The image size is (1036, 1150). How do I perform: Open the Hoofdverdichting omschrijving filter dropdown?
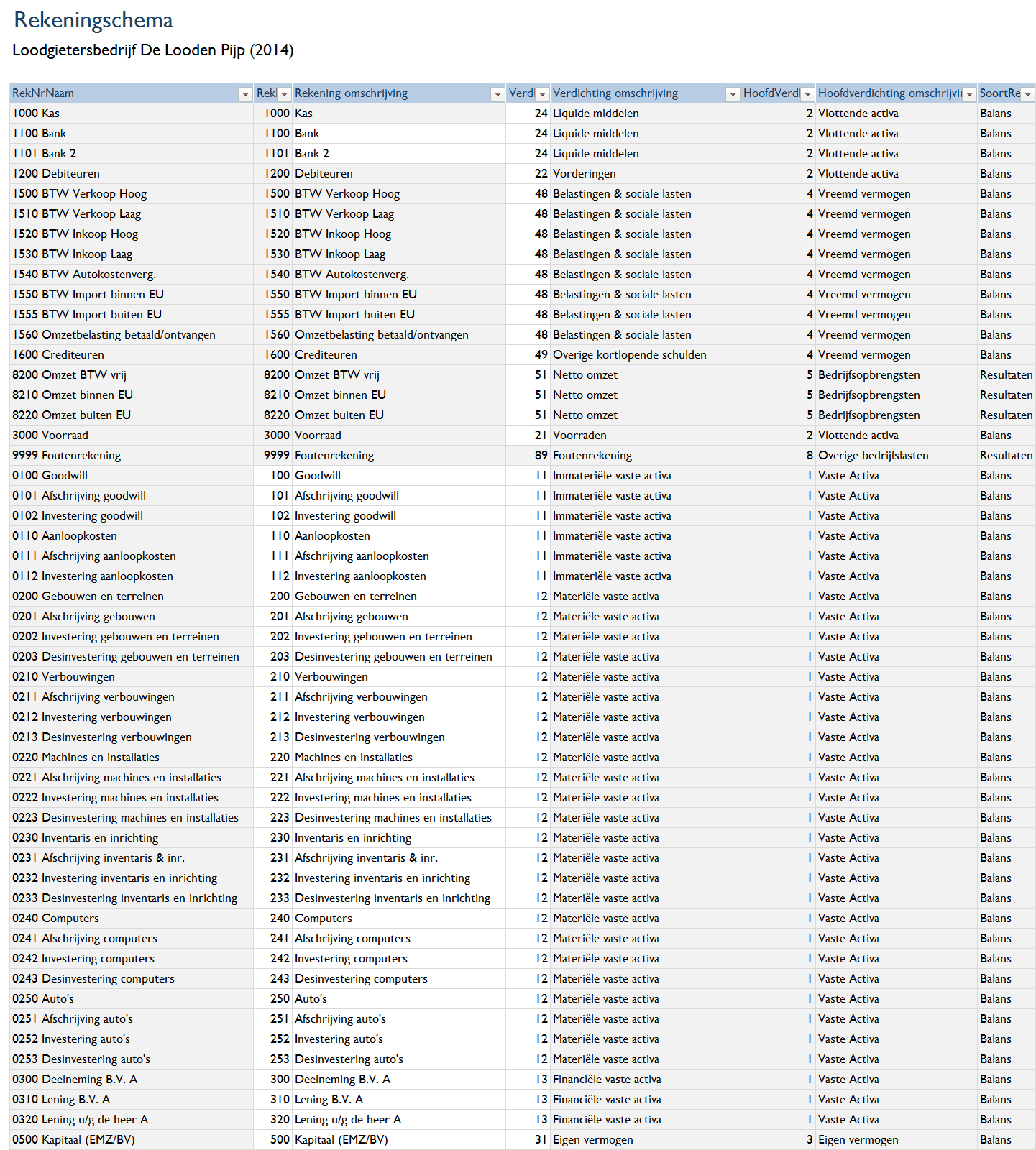969,94
